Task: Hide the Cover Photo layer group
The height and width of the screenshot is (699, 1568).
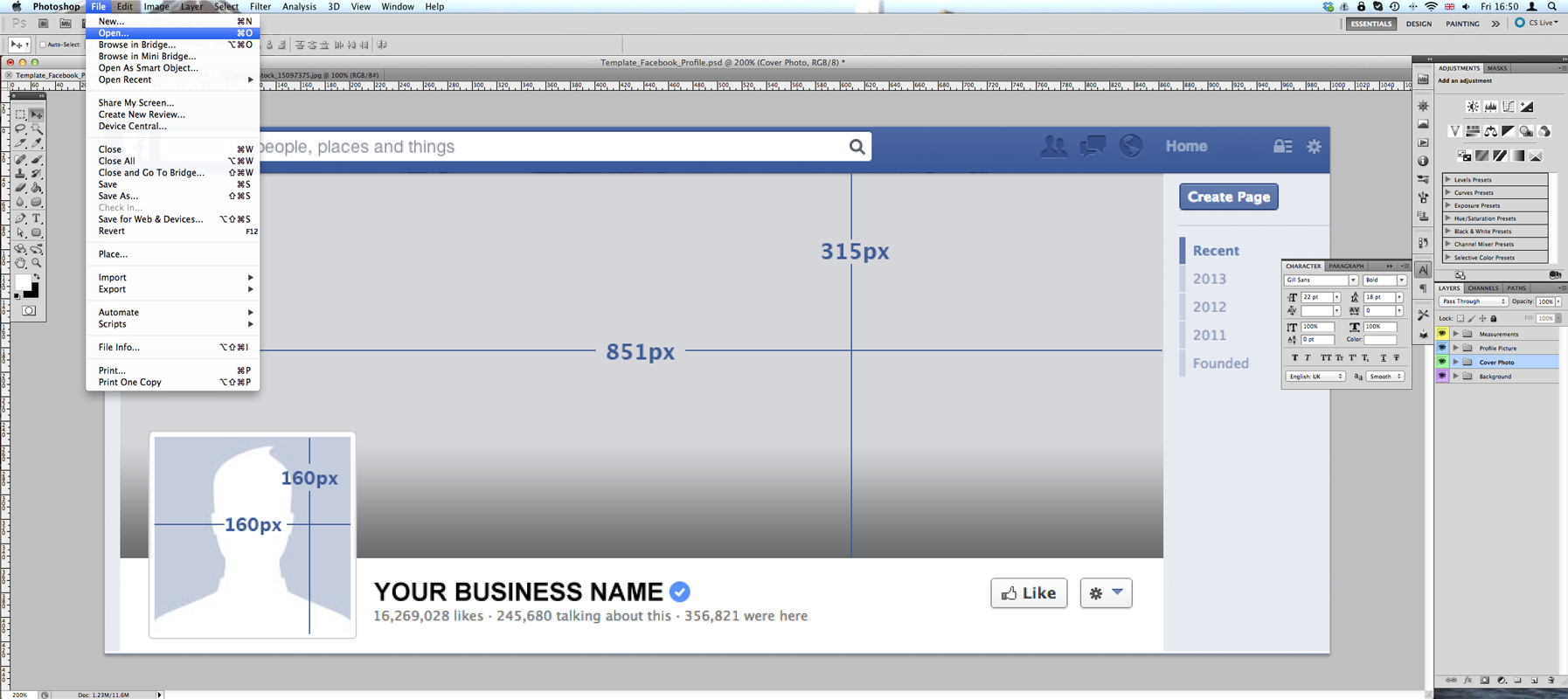Action: 1442,362
